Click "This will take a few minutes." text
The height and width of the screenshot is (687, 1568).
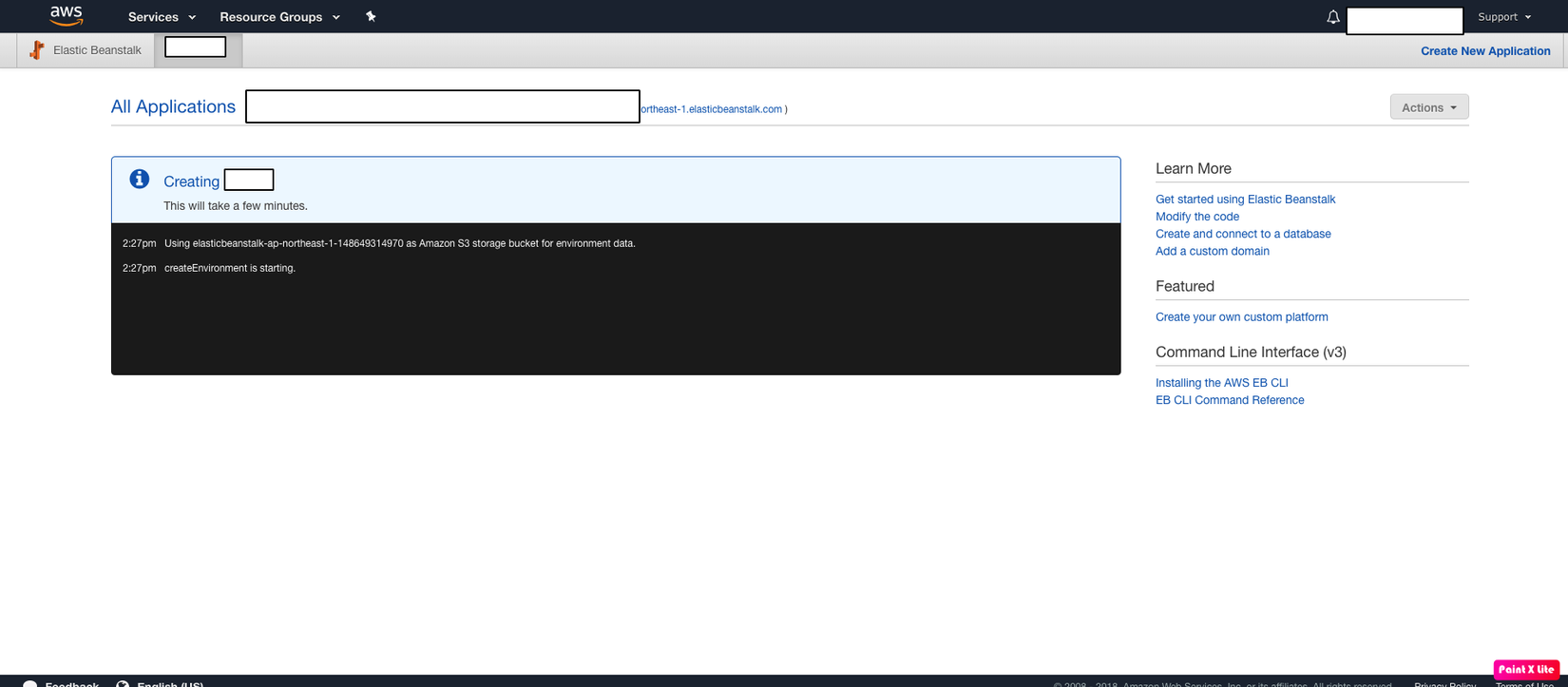(236, 206)
